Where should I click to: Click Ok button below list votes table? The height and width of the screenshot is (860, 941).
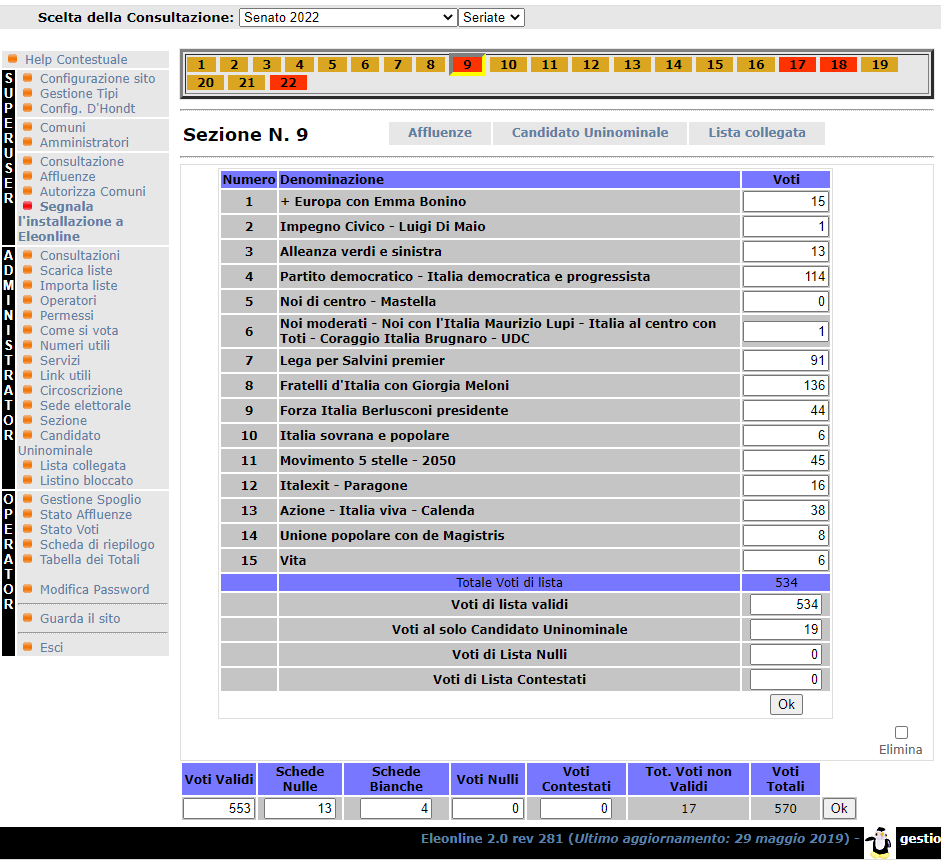coord(786,704)
